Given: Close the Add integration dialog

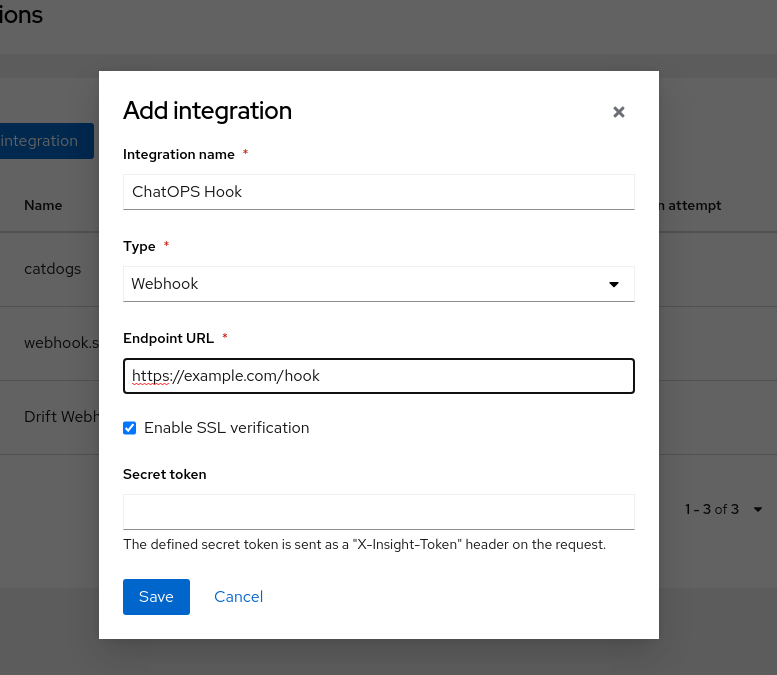Looking at the screenshot, I should [x=618, y=112].
